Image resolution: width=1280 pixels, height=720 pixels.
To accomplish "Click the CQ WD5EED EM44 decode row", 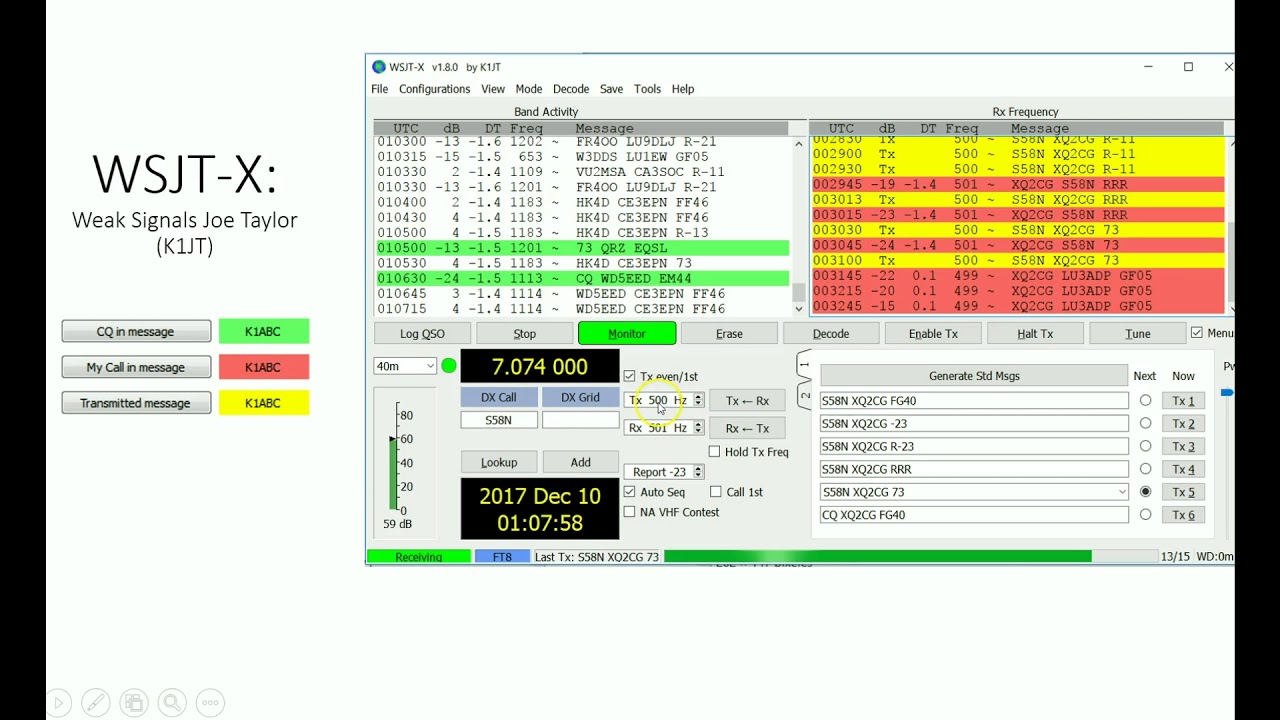I will pyautogui.click(x=583, y=279).
